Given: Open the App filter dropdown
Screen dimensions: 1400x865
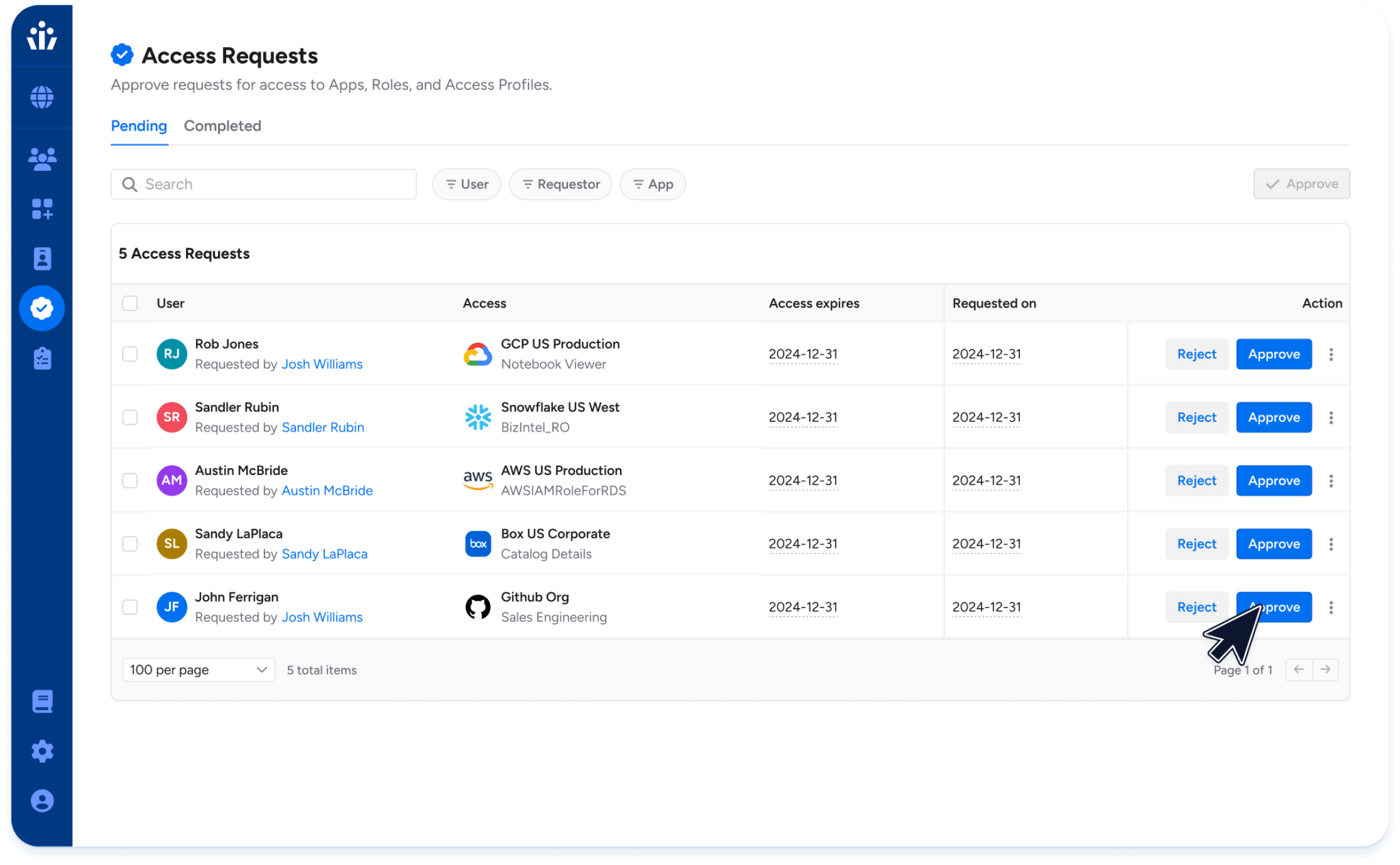Looking at the screenshot, I should click(x=652, y=184).
